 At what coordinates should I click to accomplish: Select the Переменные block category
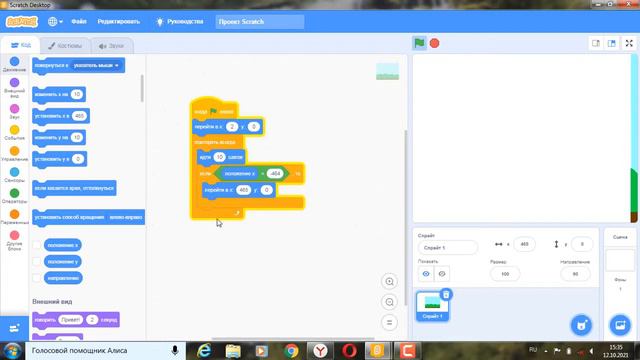pyautogui.click(x=14, y=217)
